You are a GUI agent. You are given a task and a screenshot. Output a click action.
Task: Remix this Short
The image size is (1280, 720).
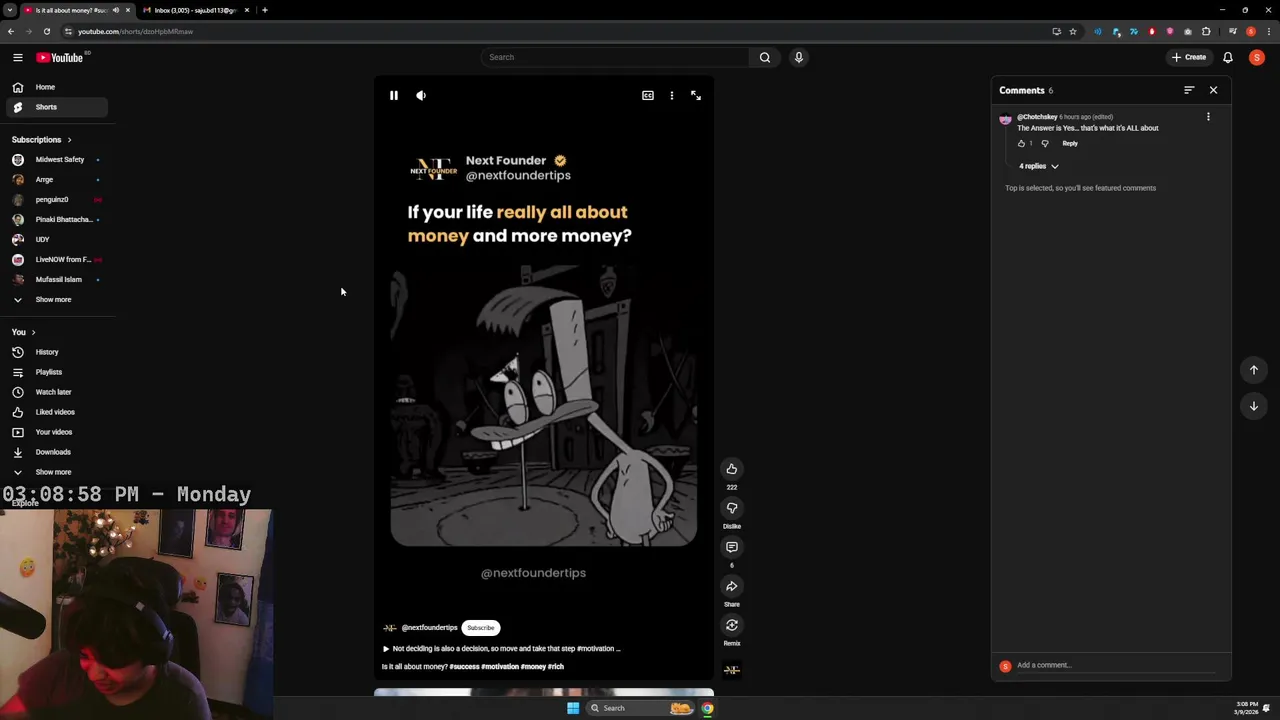point(732,625)
